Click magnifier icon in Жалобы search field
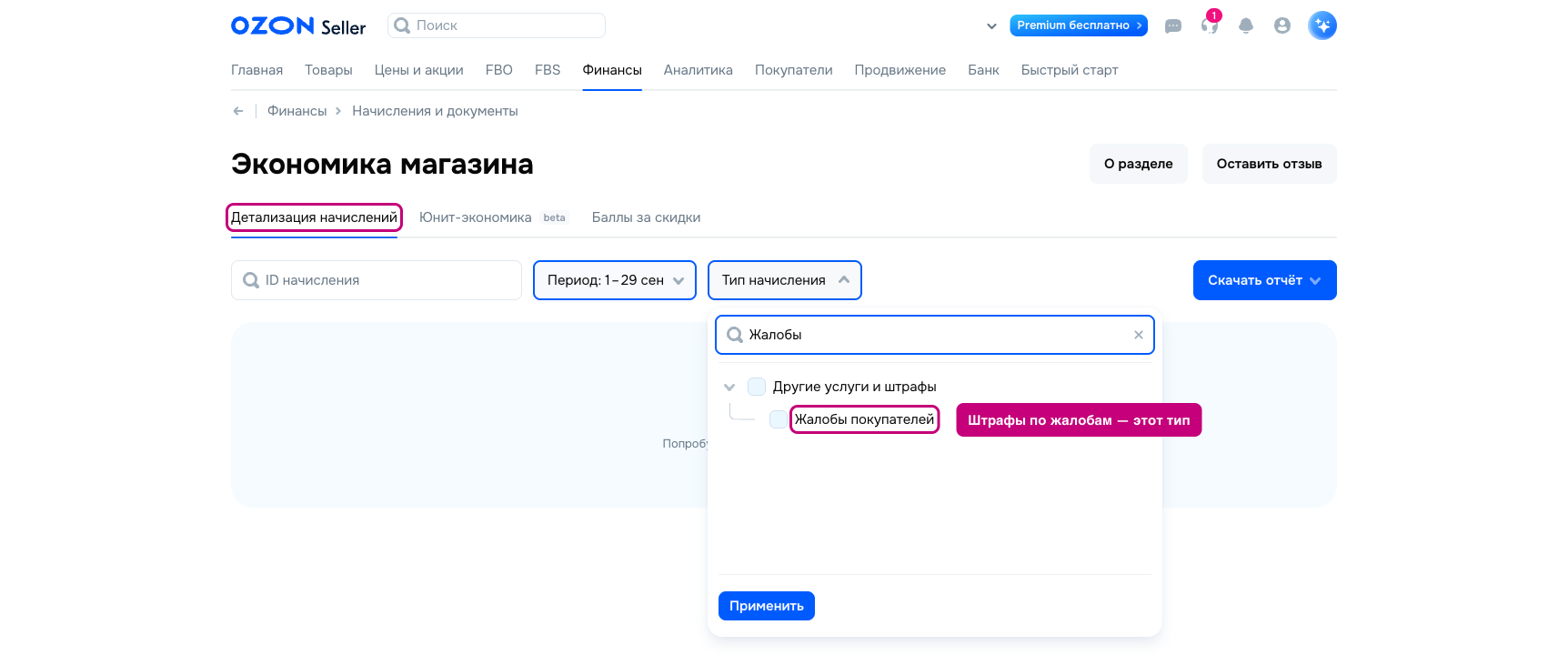This screenshot has width=1568, height=655. 735,335
